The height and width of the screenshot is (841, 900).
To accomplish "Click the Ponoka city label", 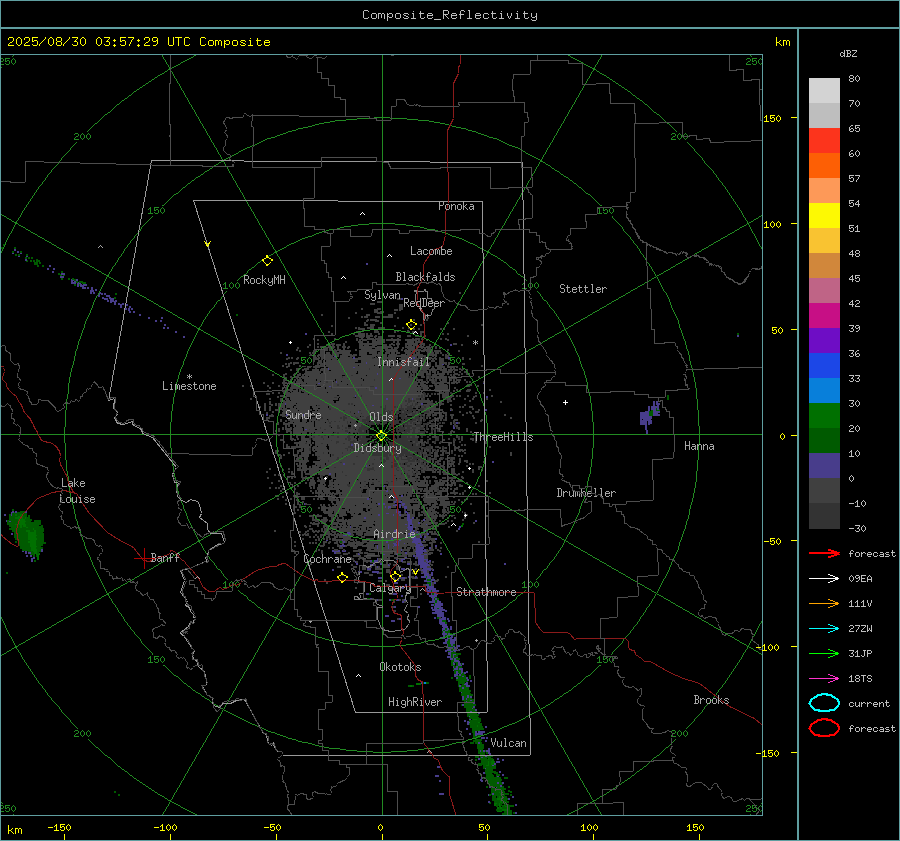I will tap(456, 206).
